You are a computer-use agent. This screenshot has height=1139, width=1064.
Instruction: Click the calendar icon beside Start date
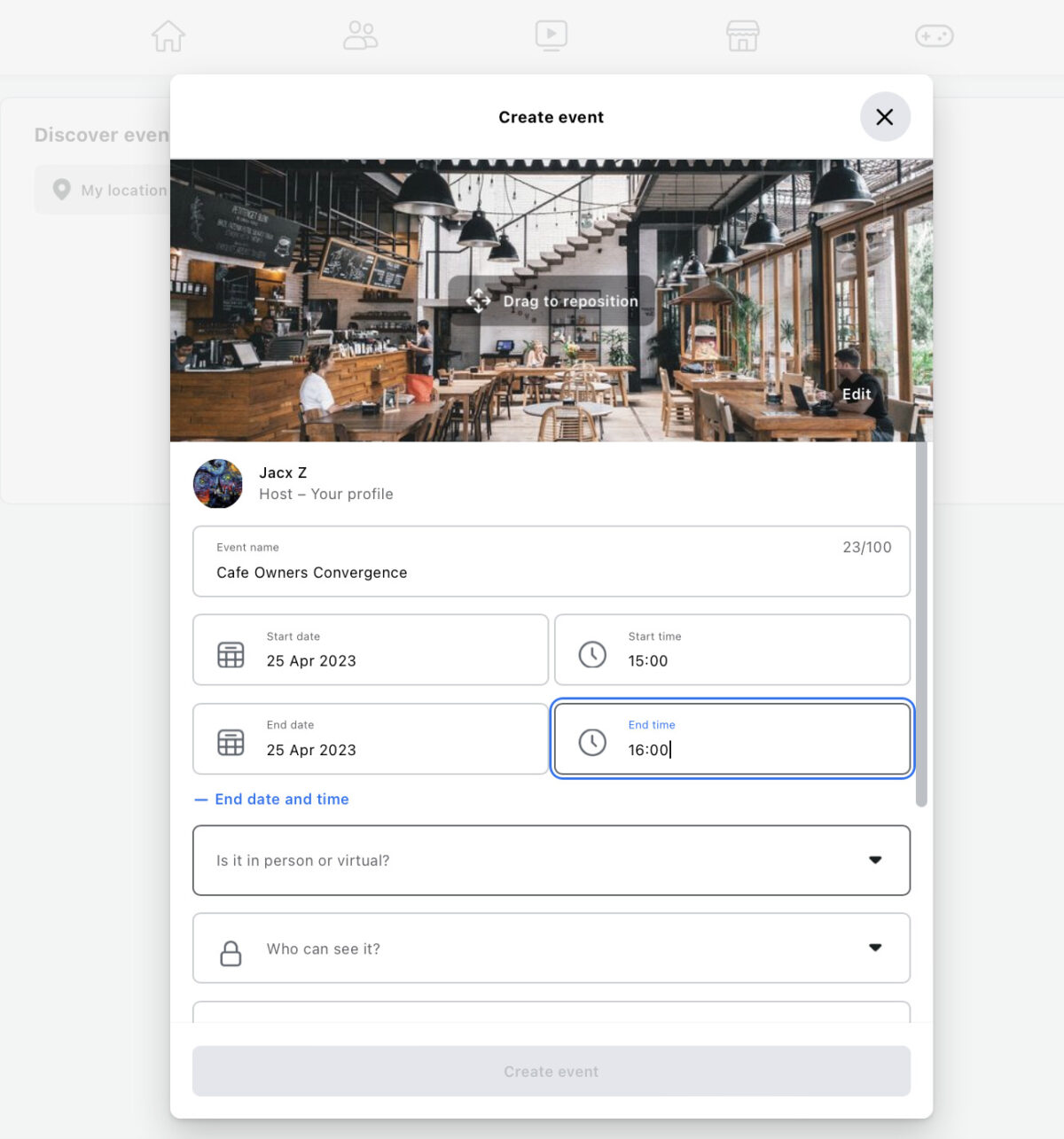tap(231, 653)
